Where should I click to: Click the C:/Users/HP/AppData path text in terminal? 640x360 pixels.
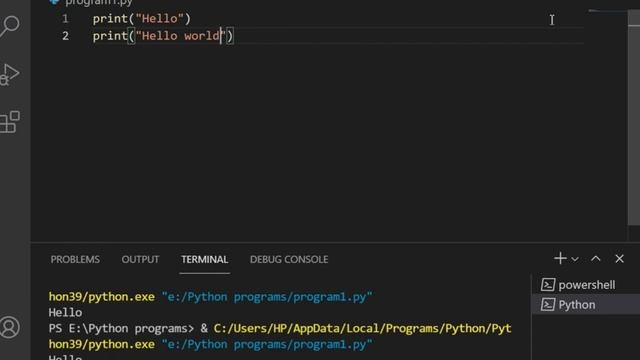[362, 329]
